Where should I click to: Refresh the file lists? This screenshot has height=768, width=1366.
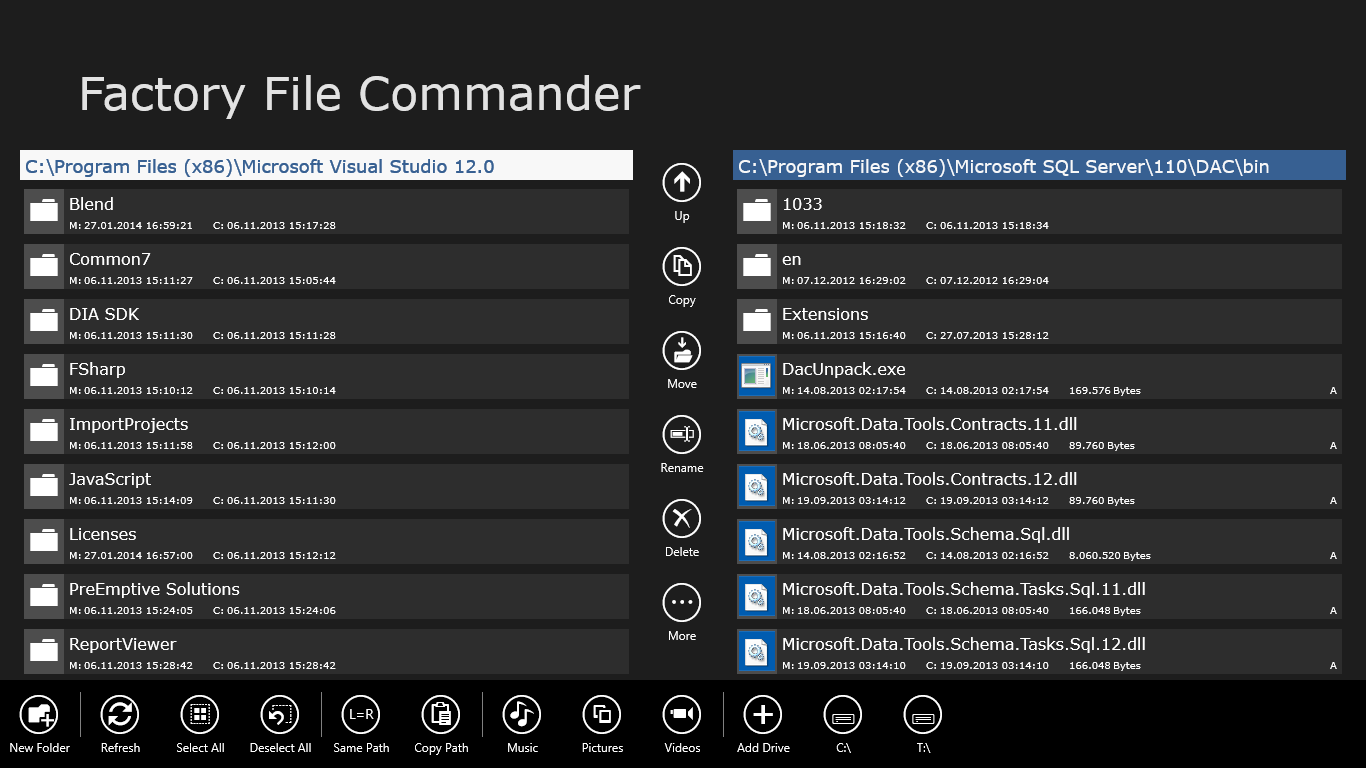coord(120,715)
